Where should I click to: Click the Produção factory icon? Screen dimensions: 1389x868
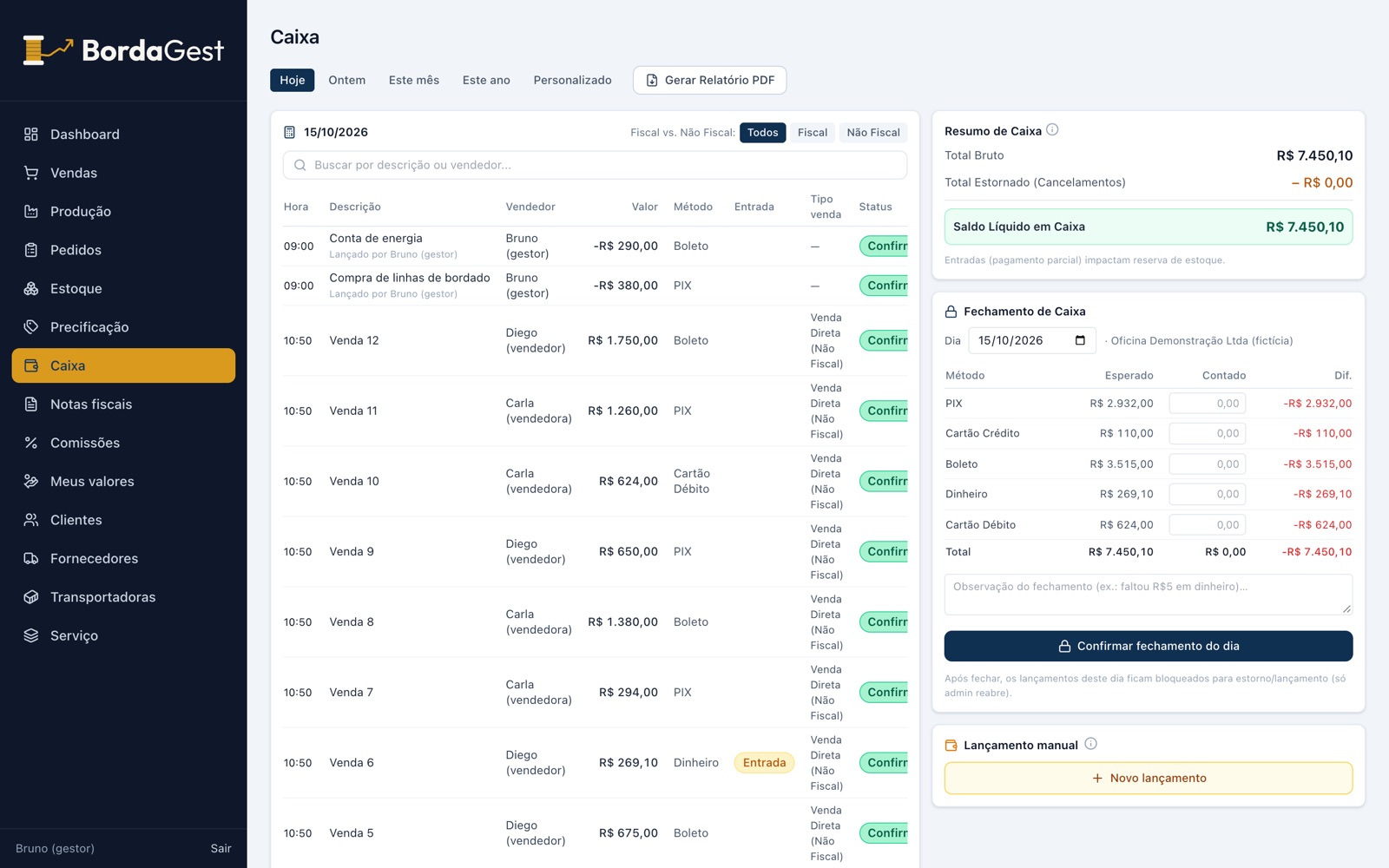[x=31, y=212]
